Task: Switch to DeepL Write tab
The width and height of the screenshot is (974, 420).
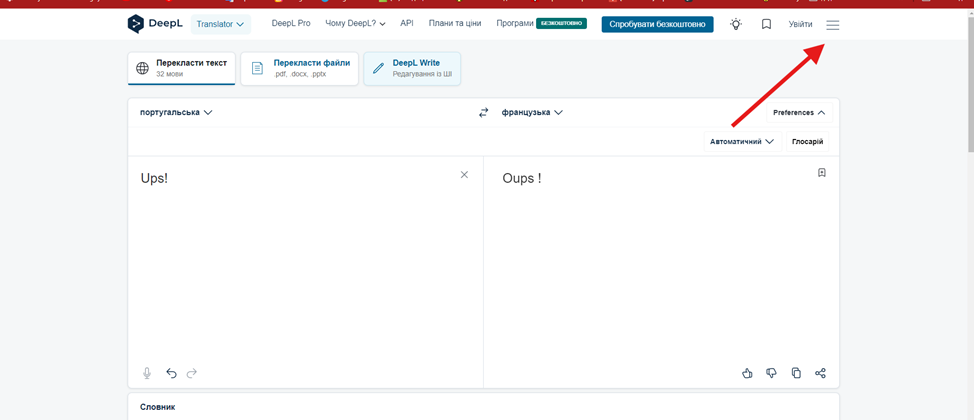Action: pos(412,68)
